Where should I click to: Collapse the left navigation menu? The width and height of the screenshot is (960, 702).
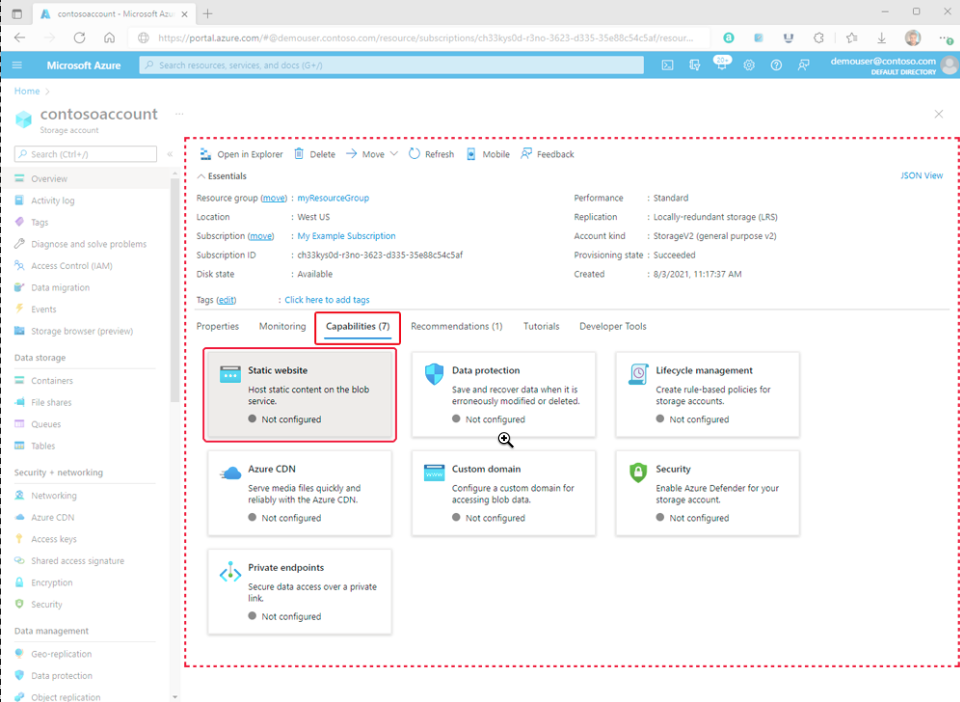click(x=170, y=154)
